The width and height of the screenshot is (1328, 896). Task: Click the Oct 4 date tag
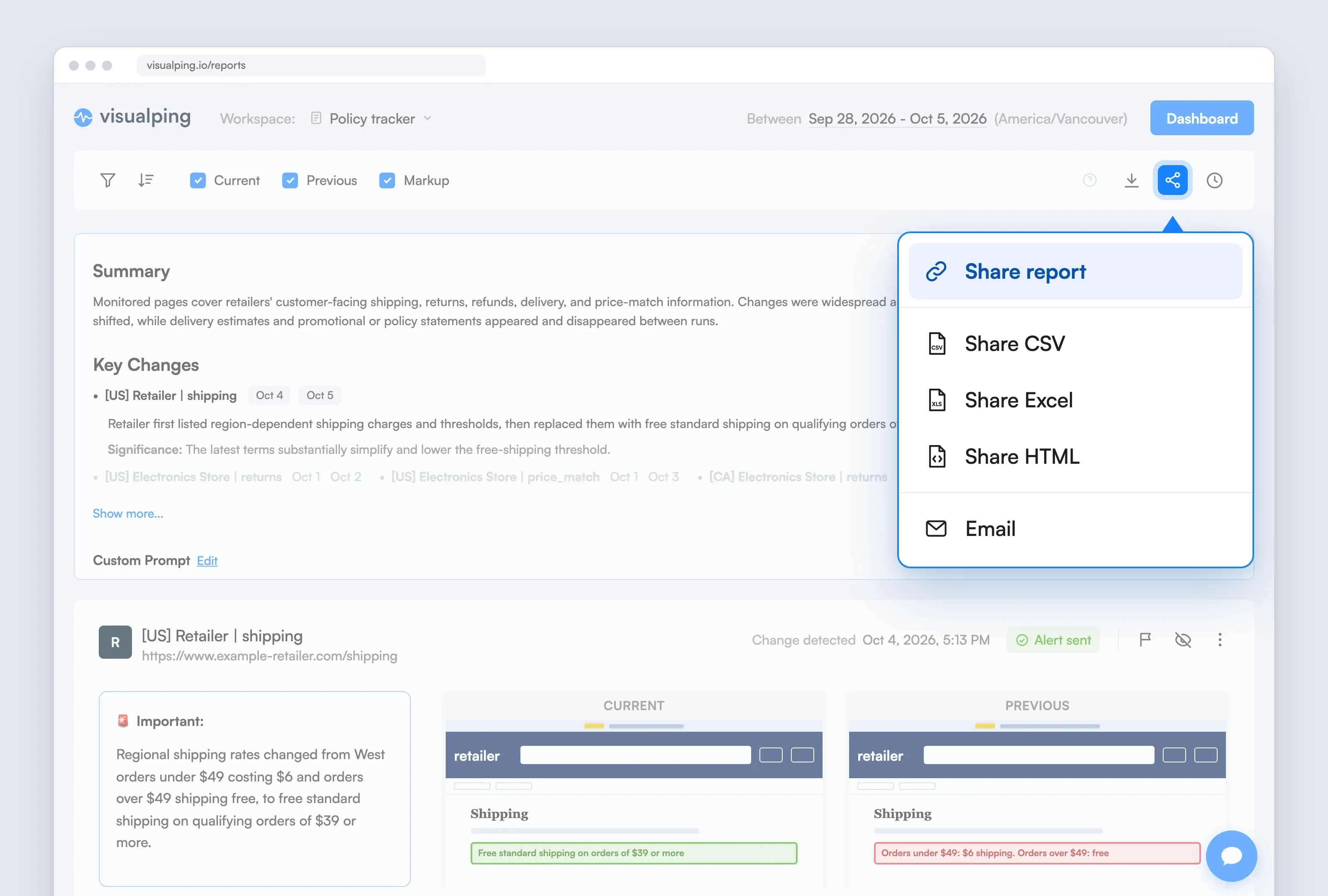(269, 395)
